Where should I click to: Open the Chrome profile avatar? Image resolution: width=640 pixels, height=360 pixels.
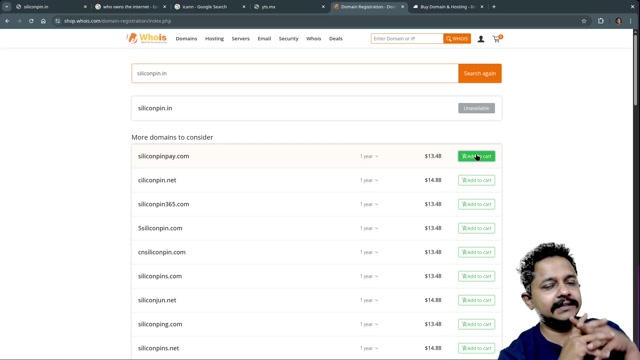619,21
